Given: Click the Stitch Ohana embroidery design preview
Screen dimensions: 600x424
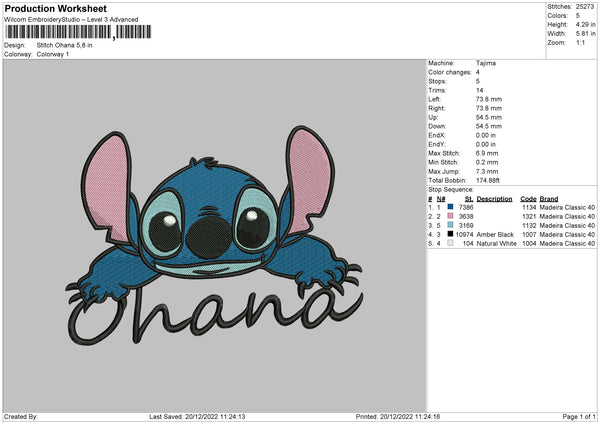Looking at the screenshot, I should pos(214,235).
